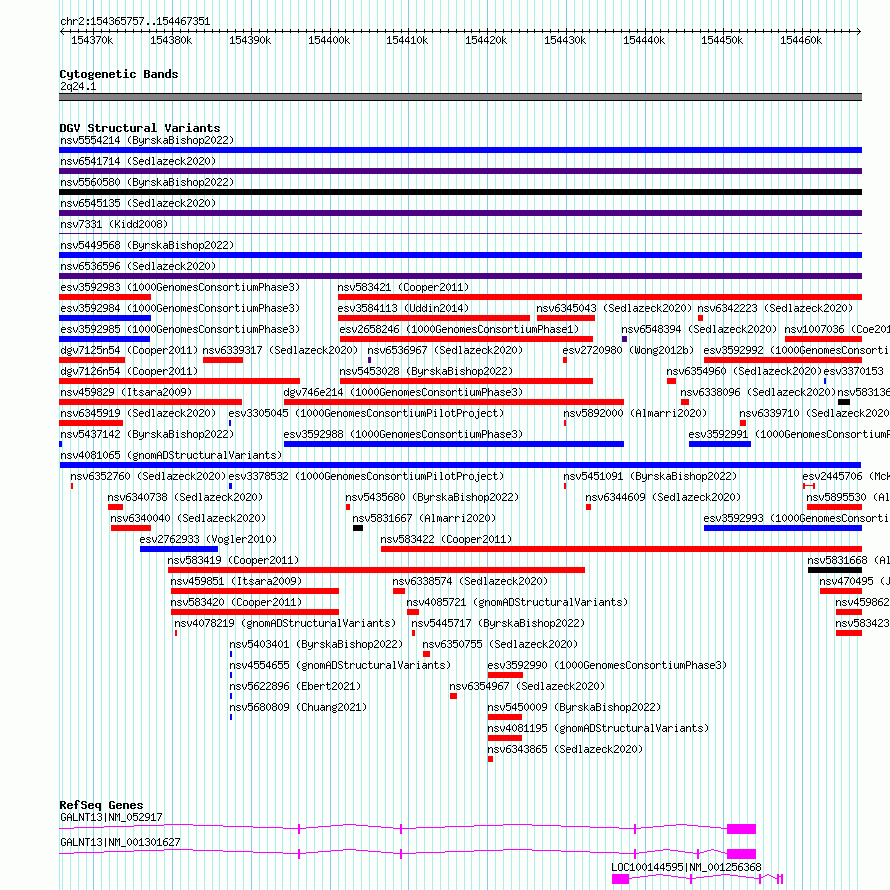The width and height of the screenshot is (890, 890).
Task: Select nsv5435680 (ByrskaBishop2022) label
Action: click(x=432, y=497)
